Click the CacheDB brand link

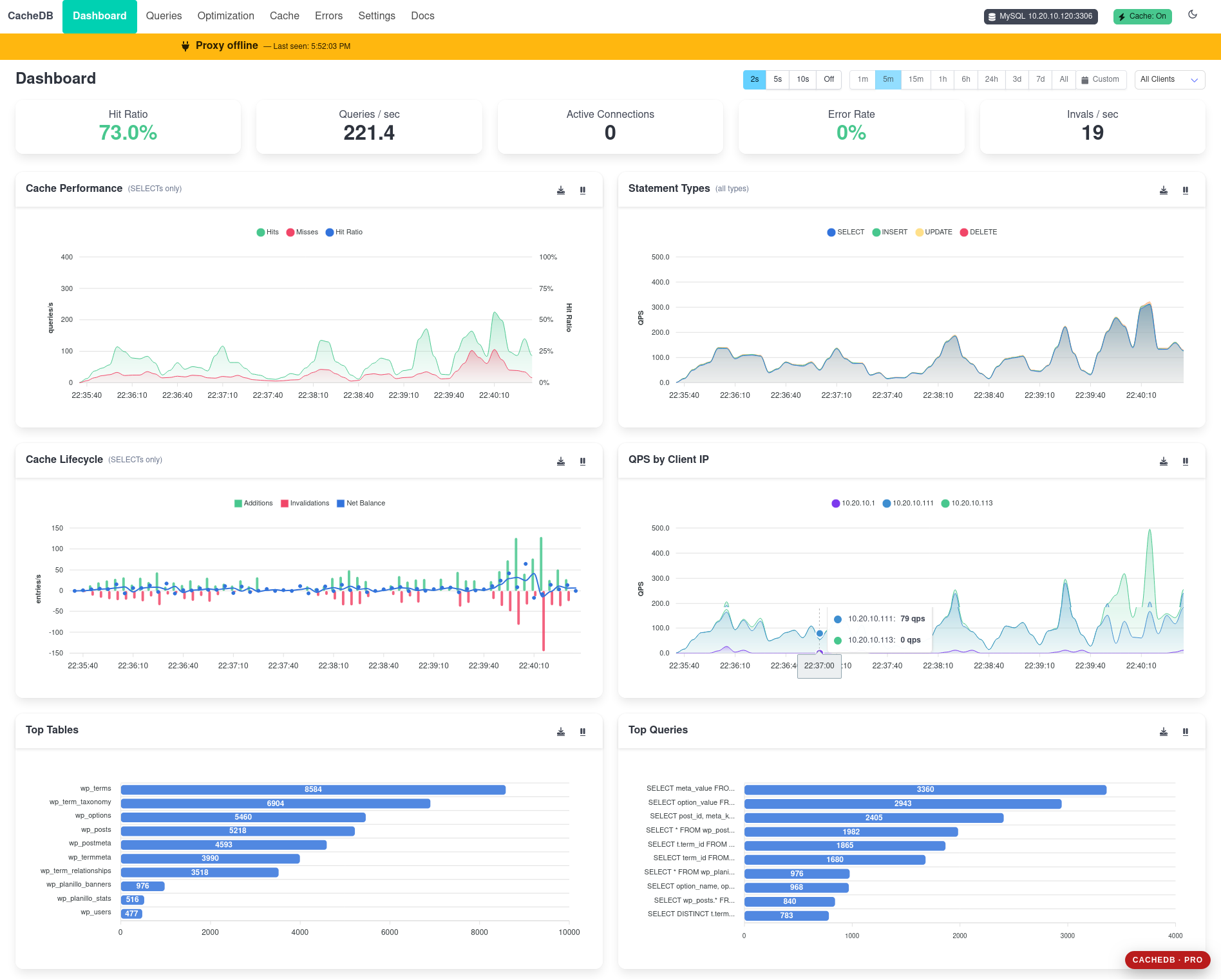coord(30,16)
